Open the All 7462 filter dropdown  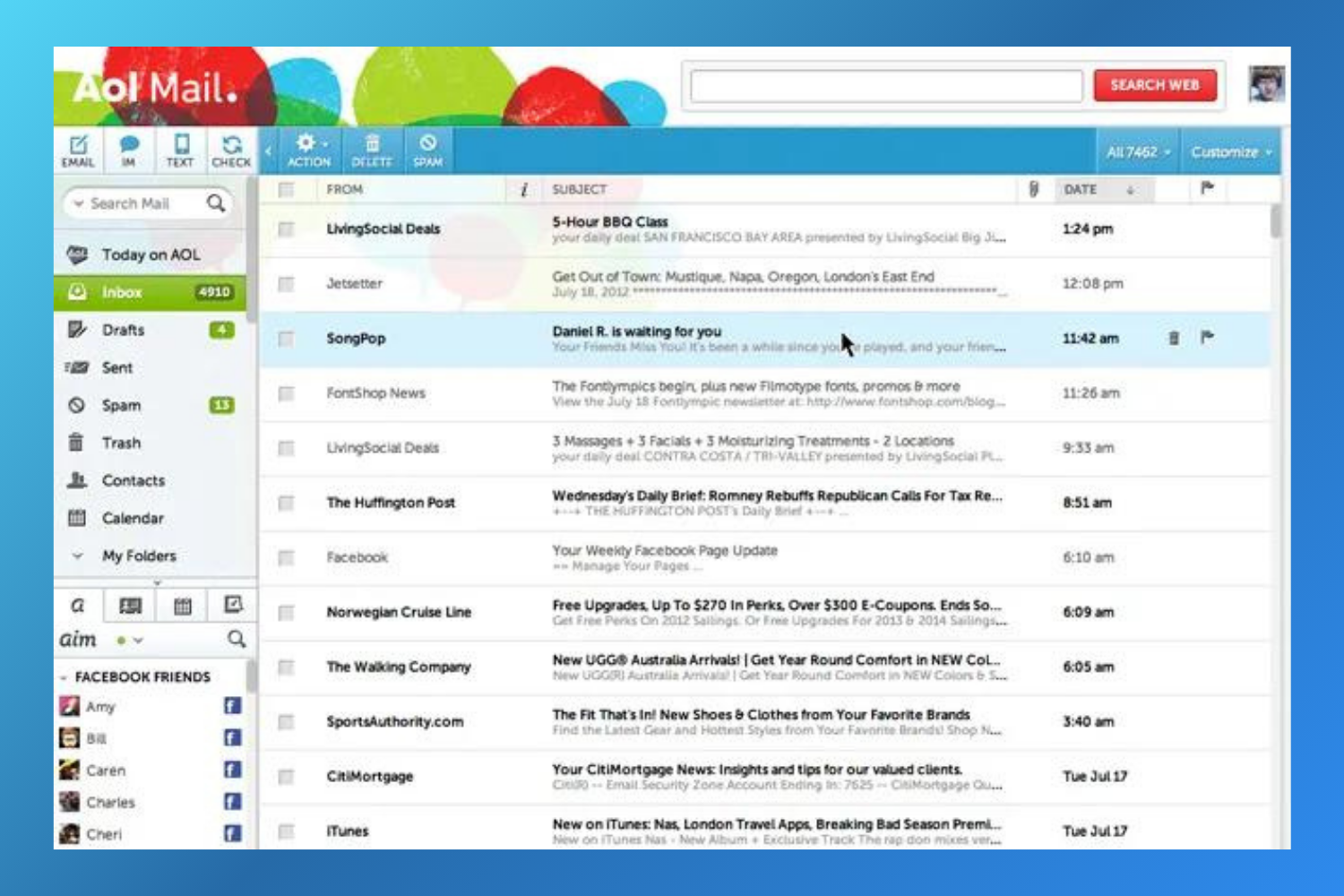coord(1138,152)
